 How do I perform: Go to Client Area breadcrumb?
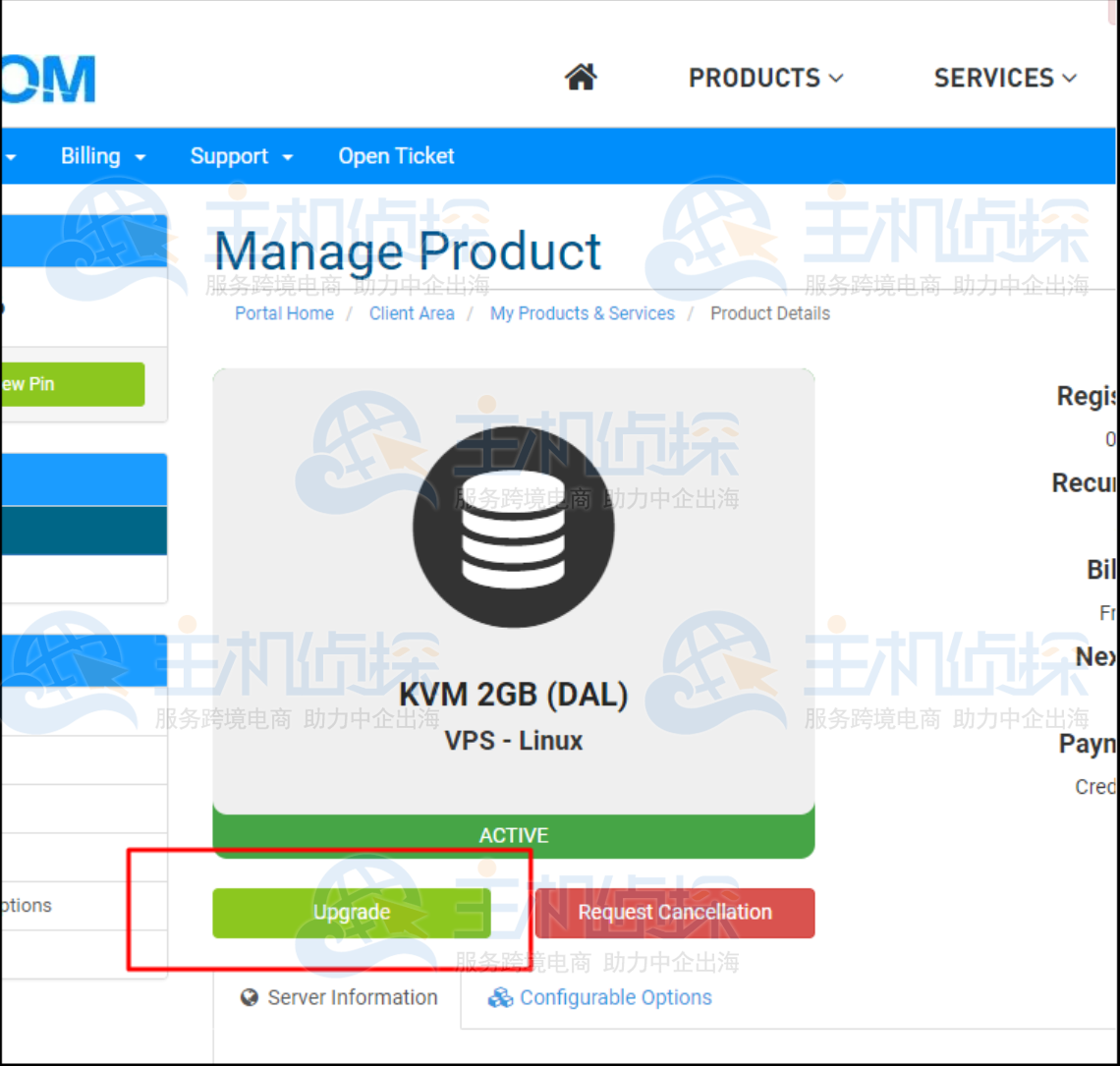412,313
